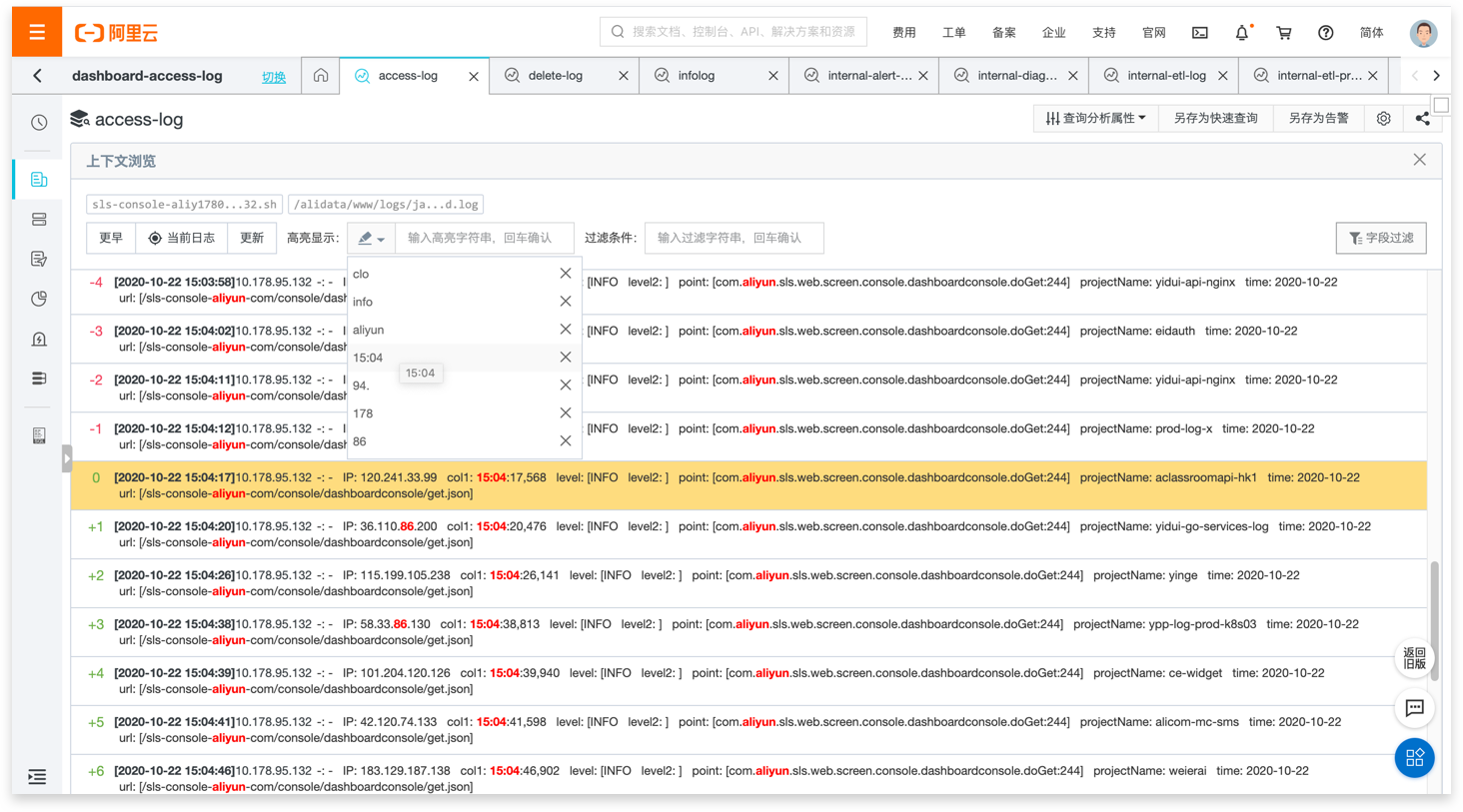Open the home tab icon
Image resolution: width=1463 pixels, height=812 pixels.
(321, 76)
